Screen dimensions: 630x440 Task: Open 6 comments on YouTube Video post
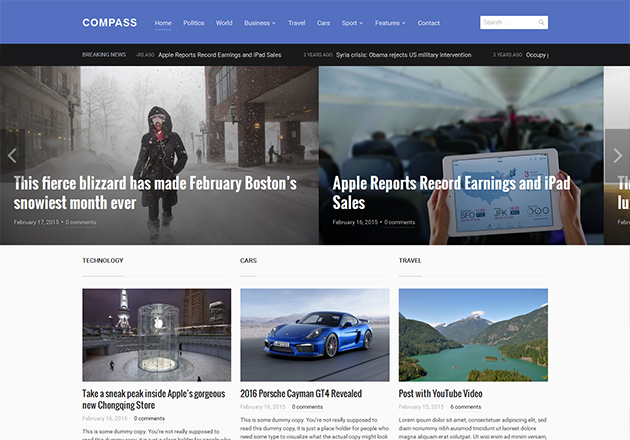466,407
